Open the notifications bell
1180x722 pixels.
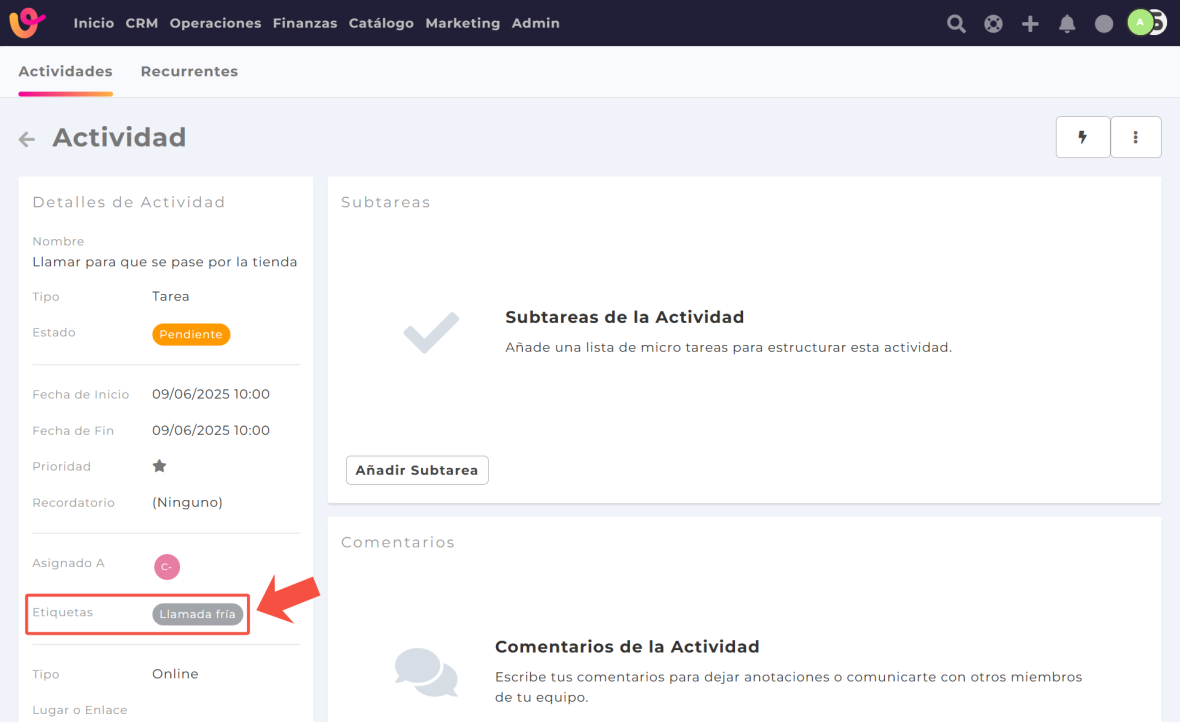1067,24
